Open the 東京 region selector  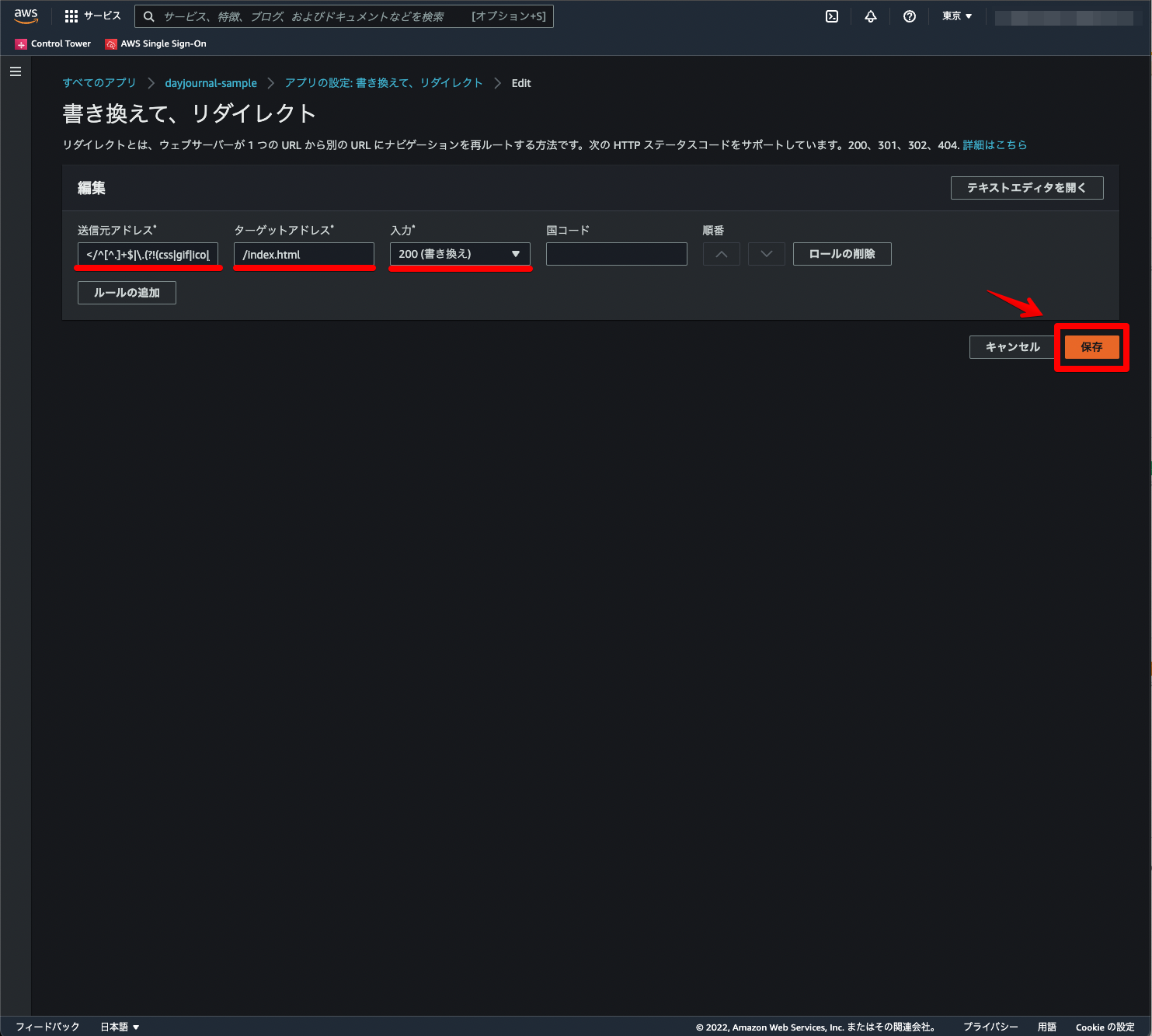[x=956, y=16]
